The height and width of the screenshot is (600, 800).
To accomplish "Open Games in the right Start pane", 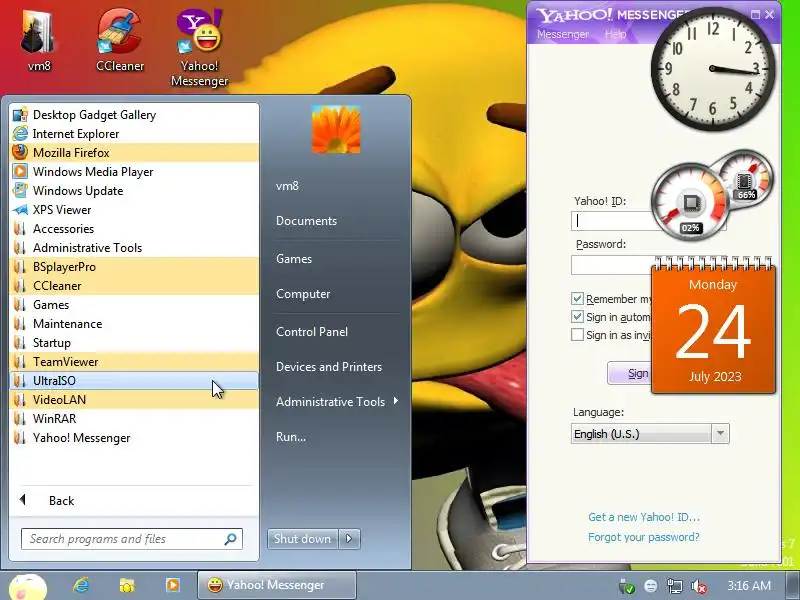I will (x=294, y=259).
